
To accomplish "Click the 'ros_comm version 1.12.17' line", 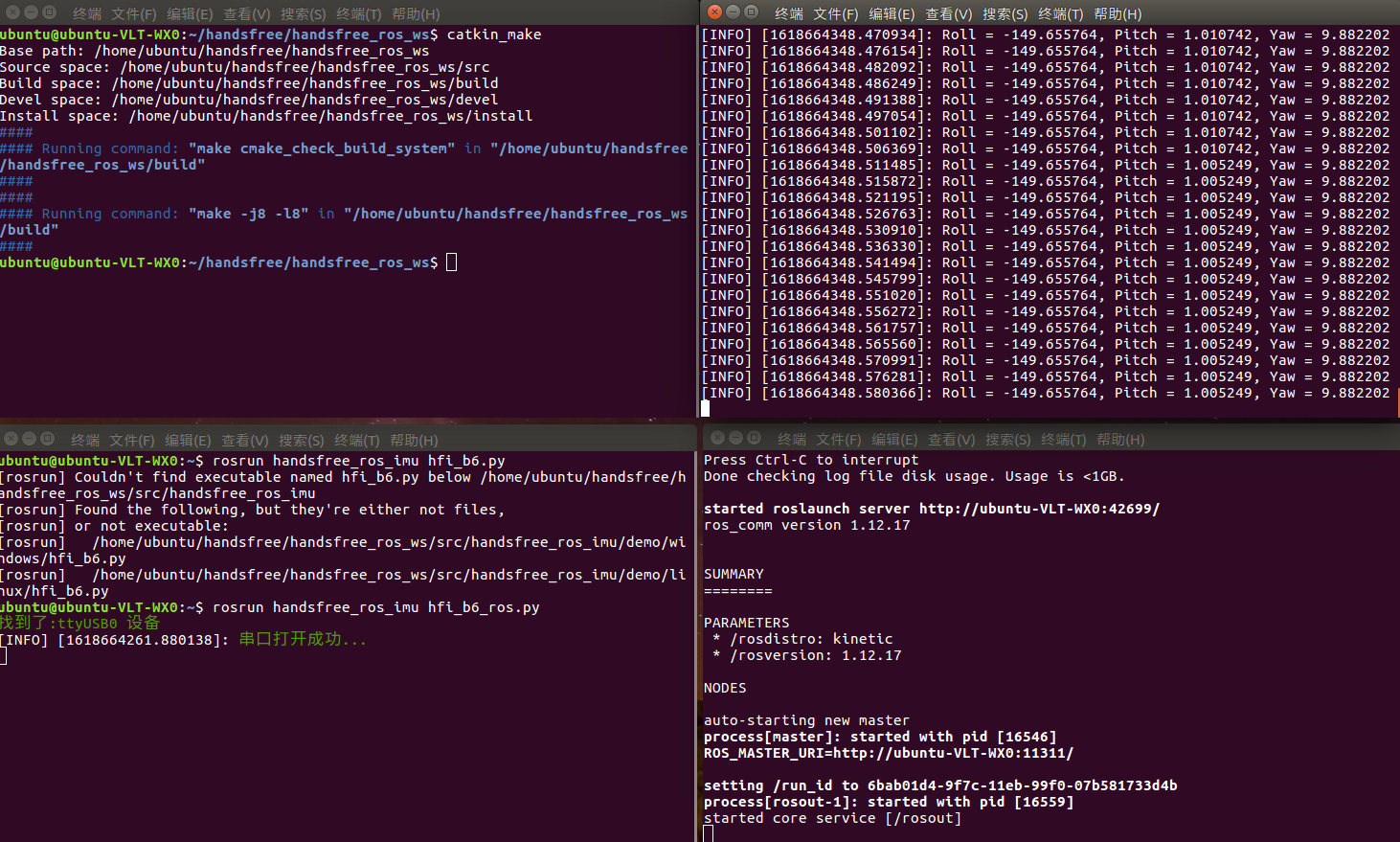I will point(807,525).
